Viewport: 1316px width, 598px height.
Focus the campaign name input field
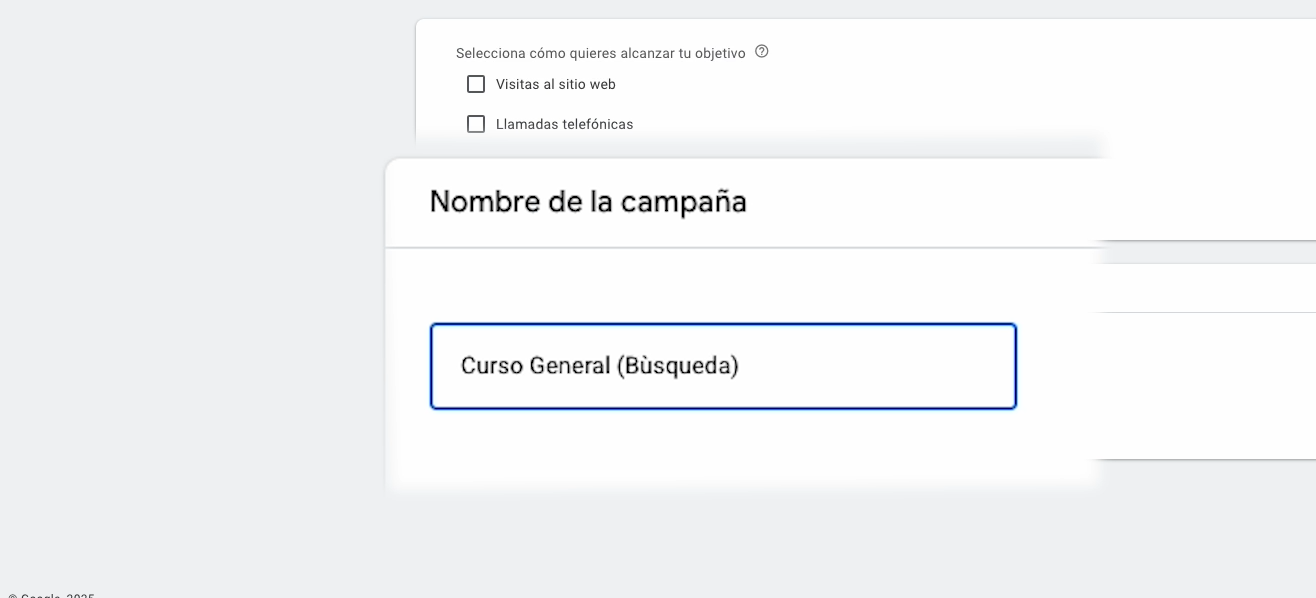tap(723, 366)
